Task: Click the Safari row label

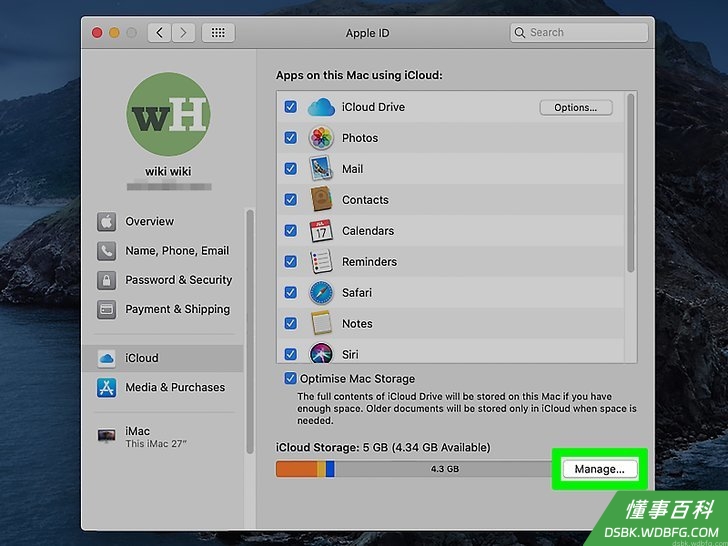Action: click(357, 292)
